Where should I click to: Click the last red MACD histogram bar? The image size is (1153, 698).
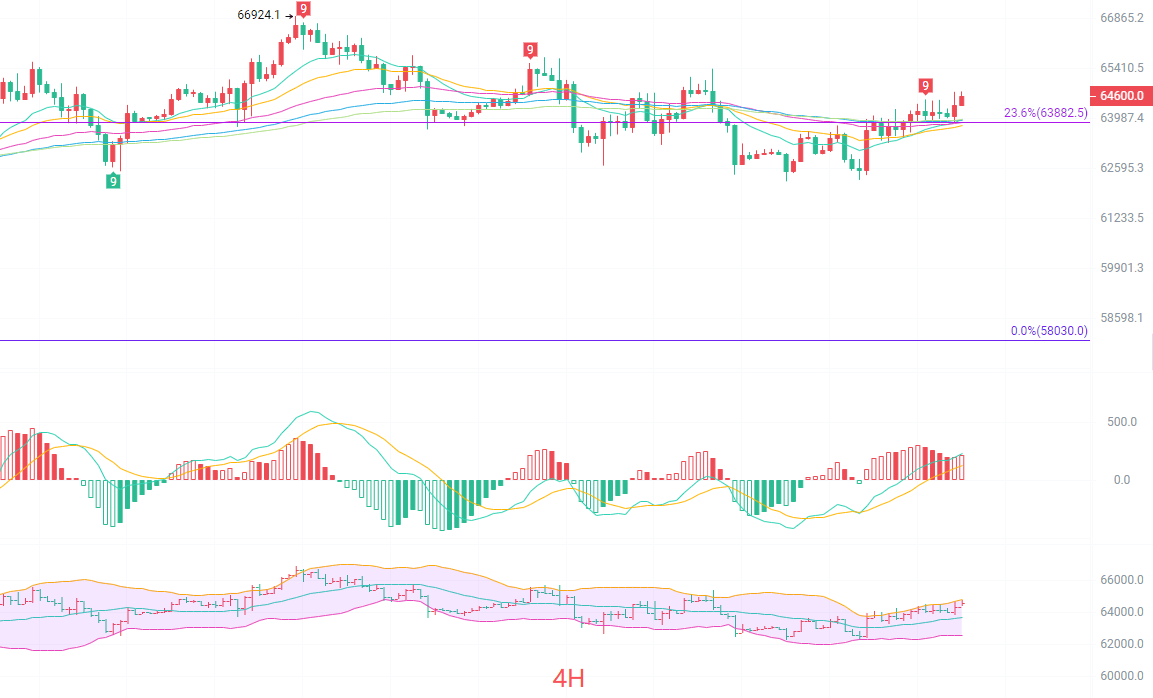(x=962, y=467)
